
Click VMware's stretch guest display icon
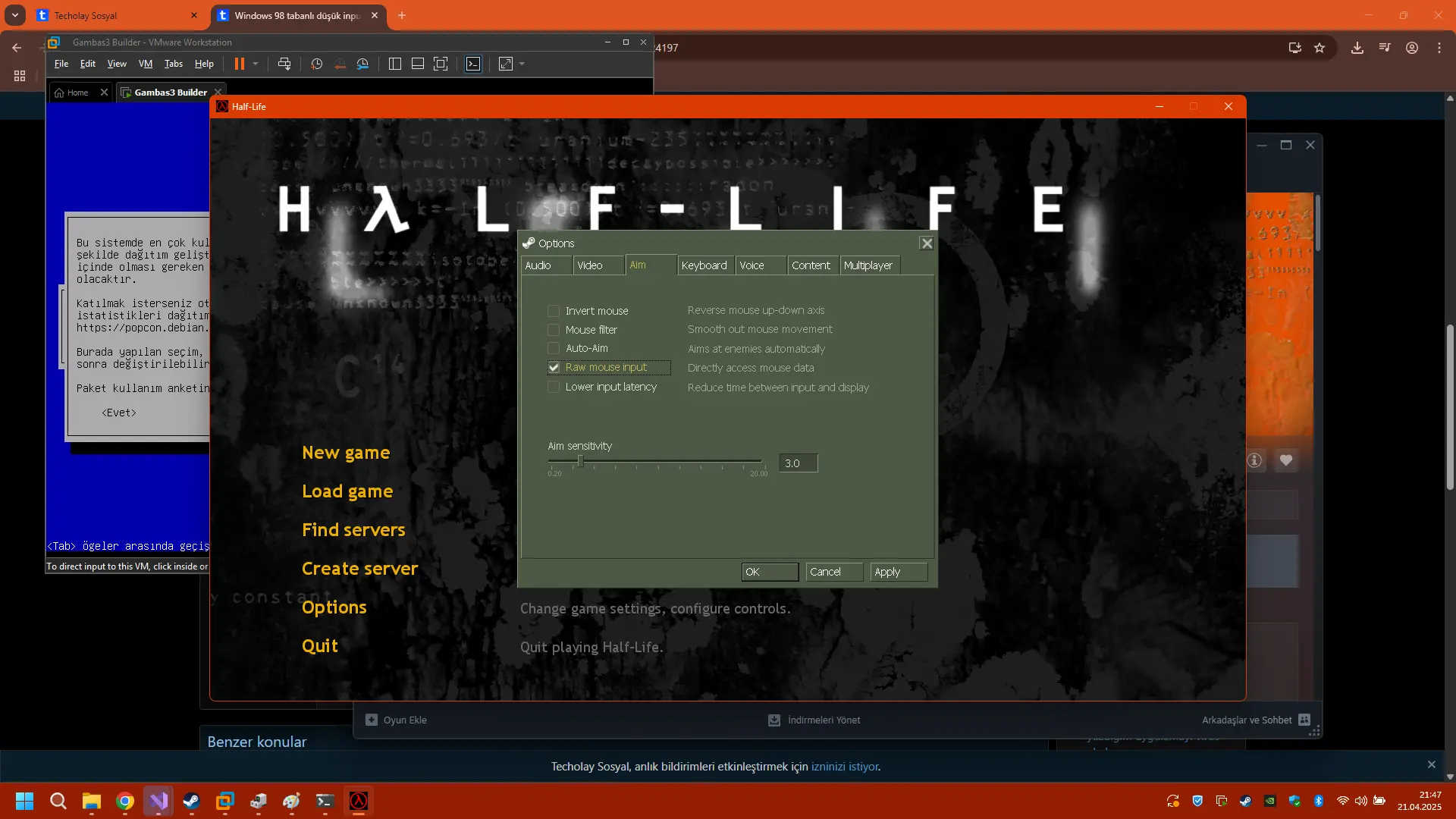click(x=506, y=64)
